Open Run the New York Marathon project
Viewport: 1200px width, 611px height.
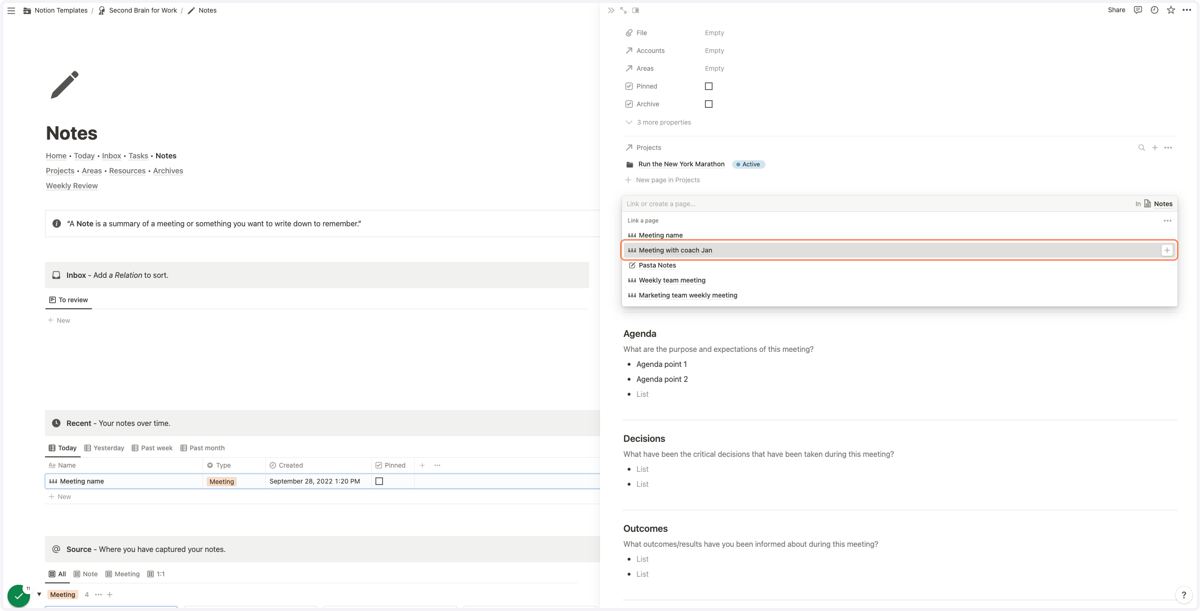[x=681, y=164]
